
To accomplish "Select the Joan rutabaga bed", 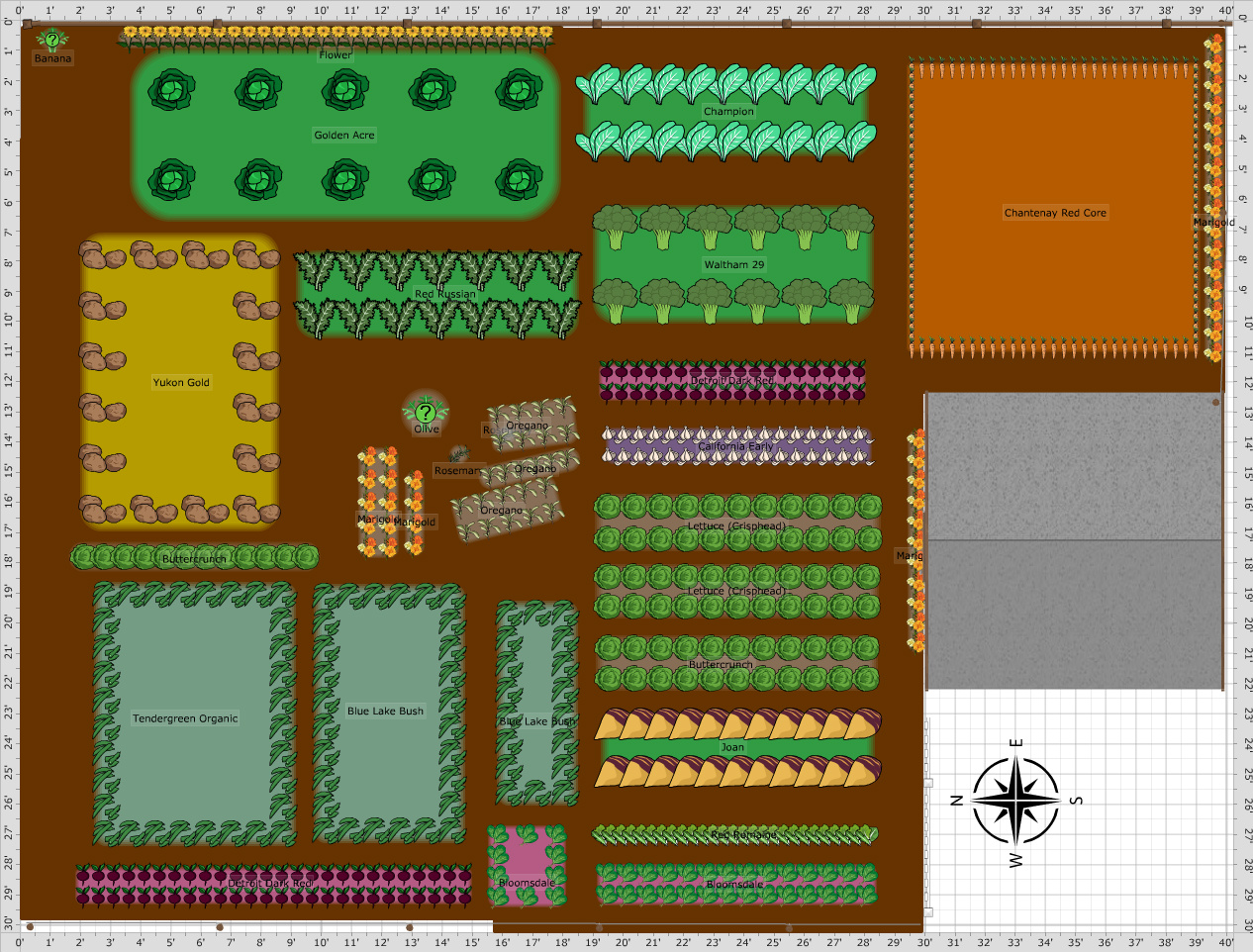I will (x=733, y=747).
